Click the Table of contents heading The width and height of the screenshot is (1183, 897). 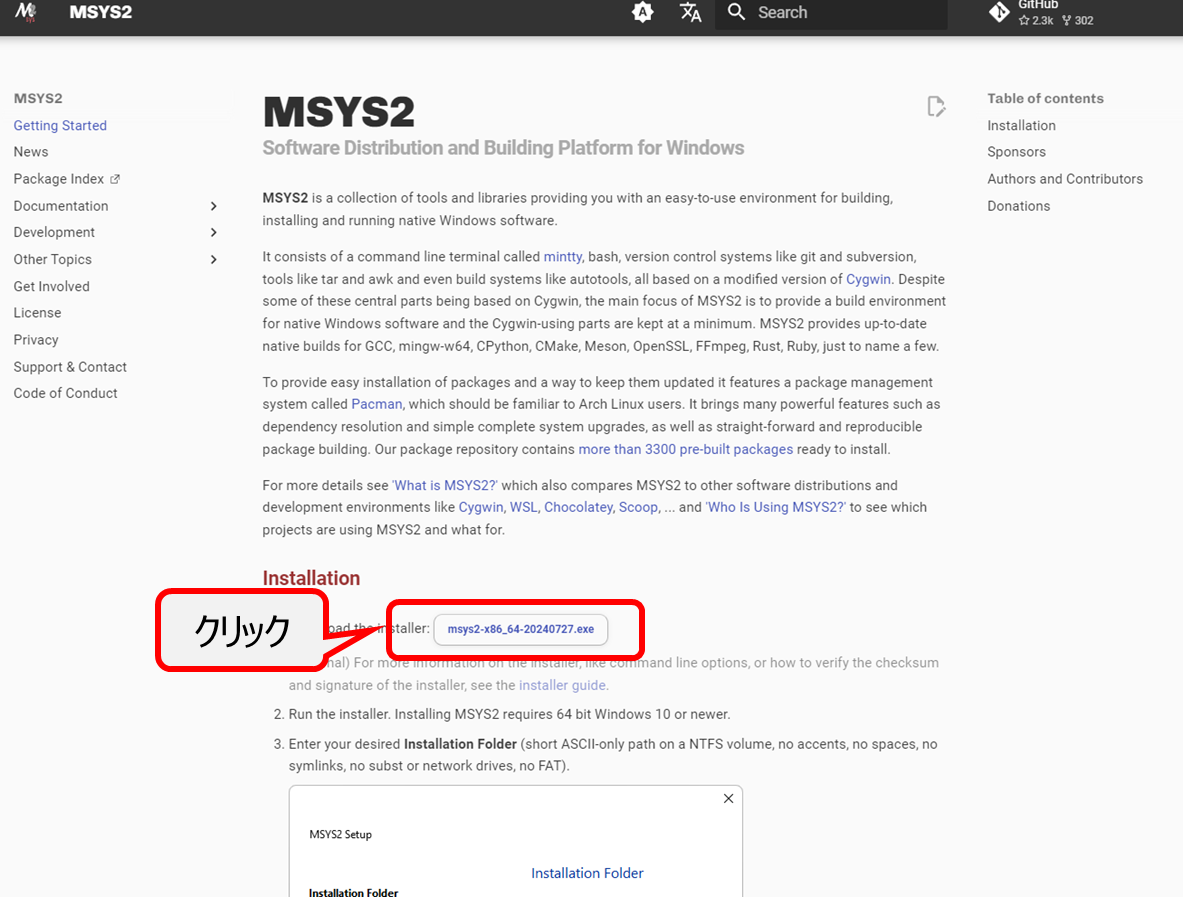(1045, 98)
